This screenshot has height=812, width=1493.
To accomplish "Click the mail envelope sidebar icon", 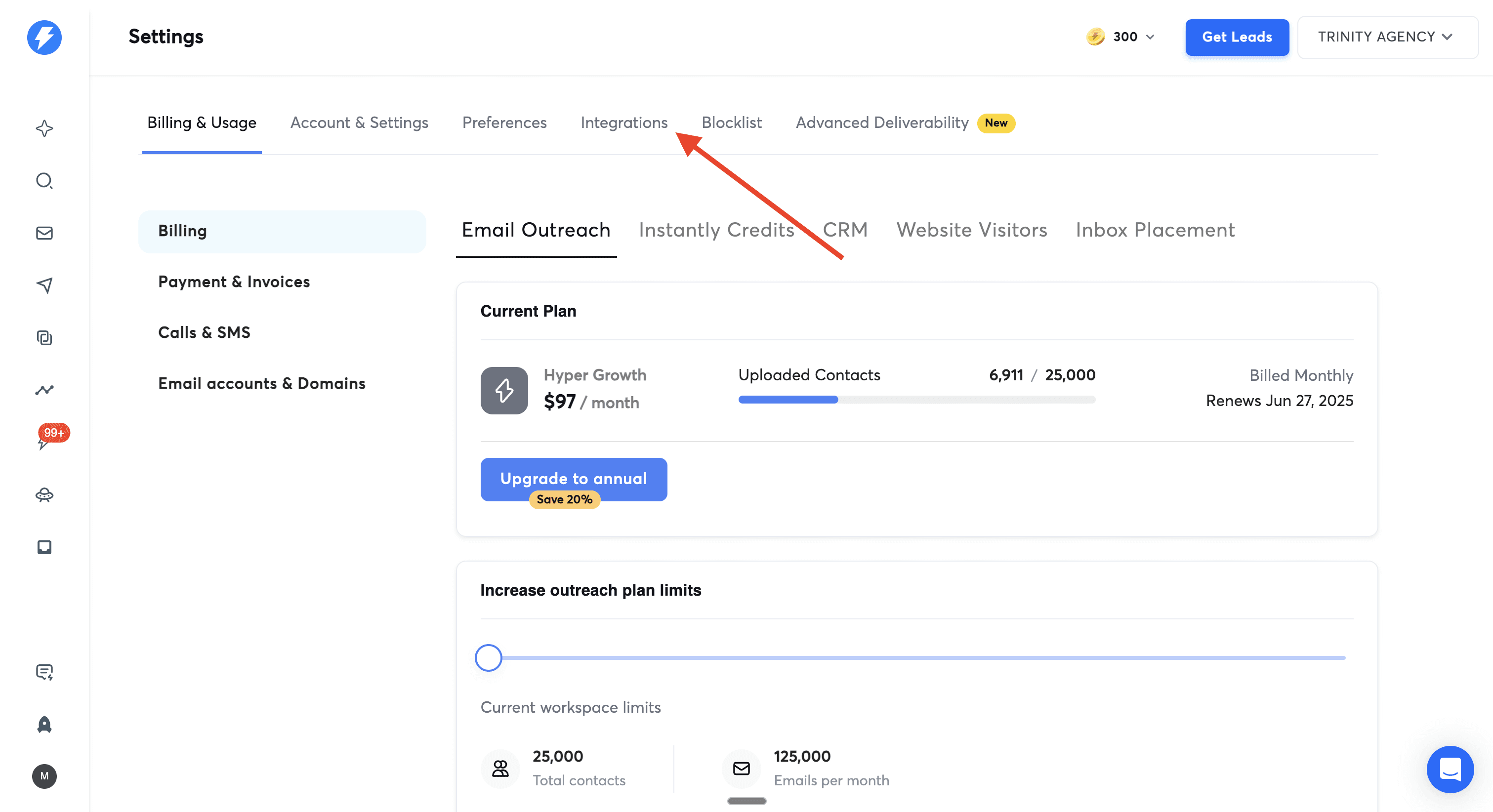I will click(x=44, y=233).
